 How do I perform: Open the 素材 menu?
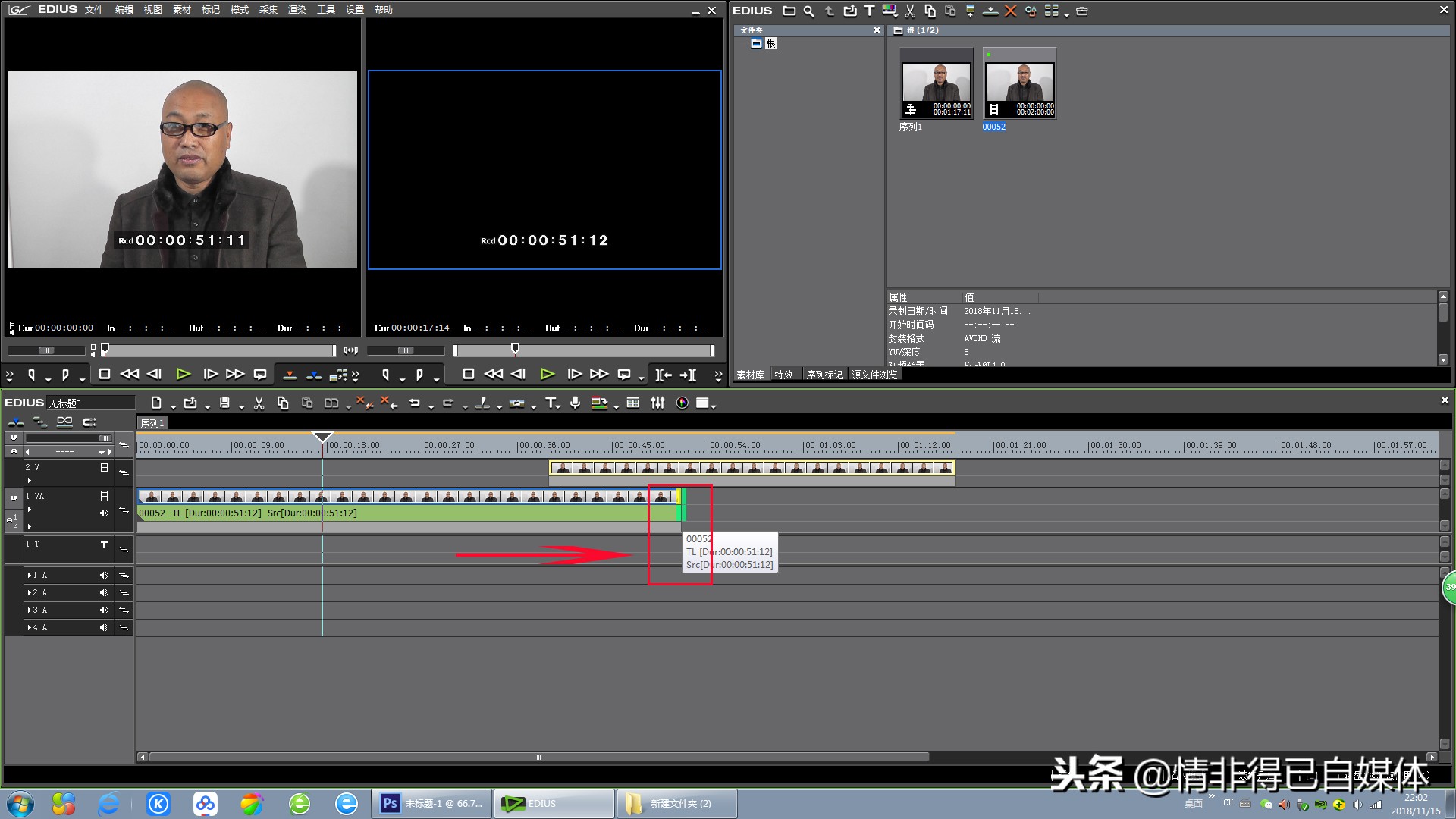pos(181,10)
